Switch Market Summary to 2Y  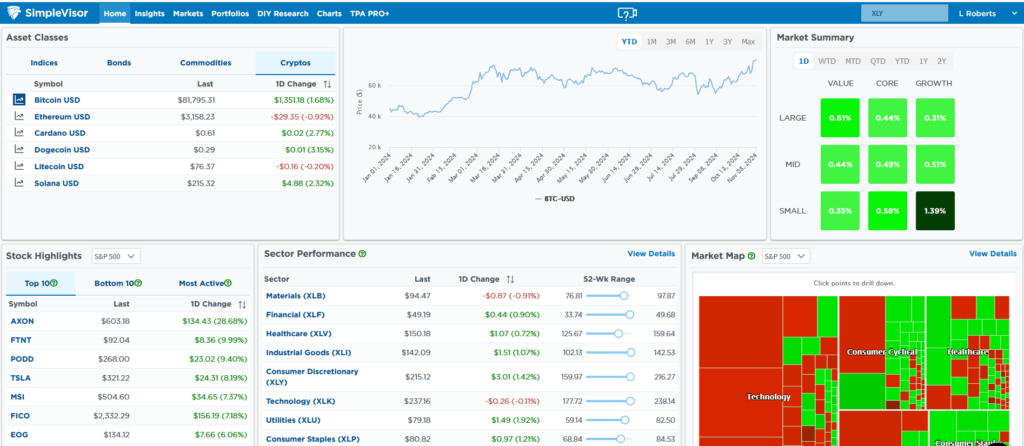(x=941, y=61)
